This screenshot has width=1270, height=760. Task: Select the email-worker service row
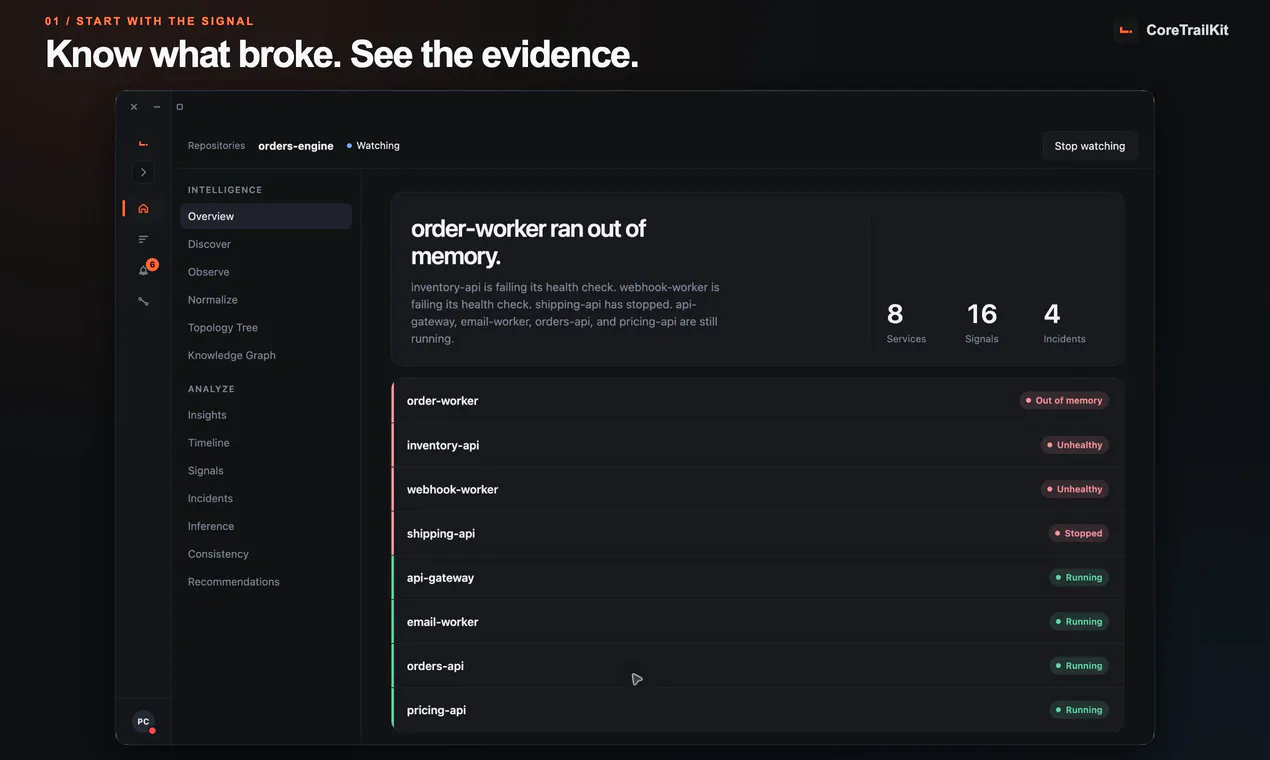click(757, 621)
